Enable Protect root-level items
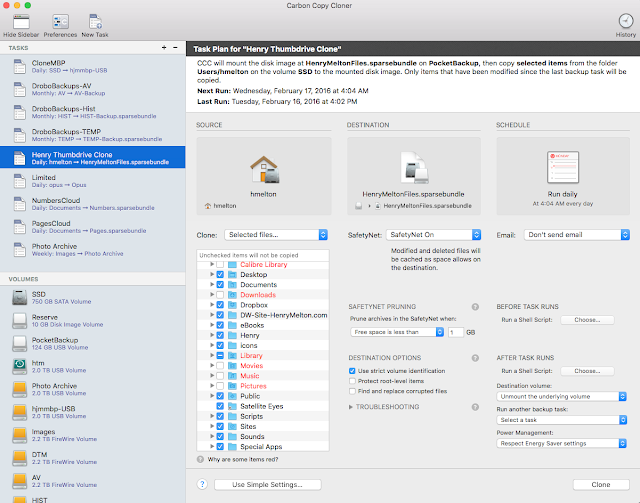Viewport: 640px width, 503px height. [x=352, y=381]
